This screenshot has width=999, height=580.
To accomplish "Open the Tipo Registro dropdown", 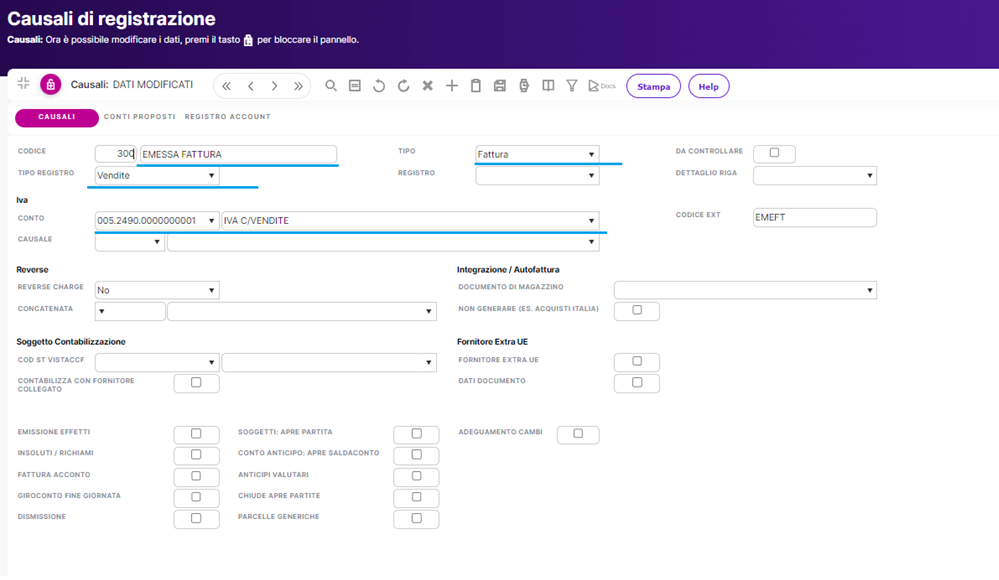I will click(x=157, y=175).
